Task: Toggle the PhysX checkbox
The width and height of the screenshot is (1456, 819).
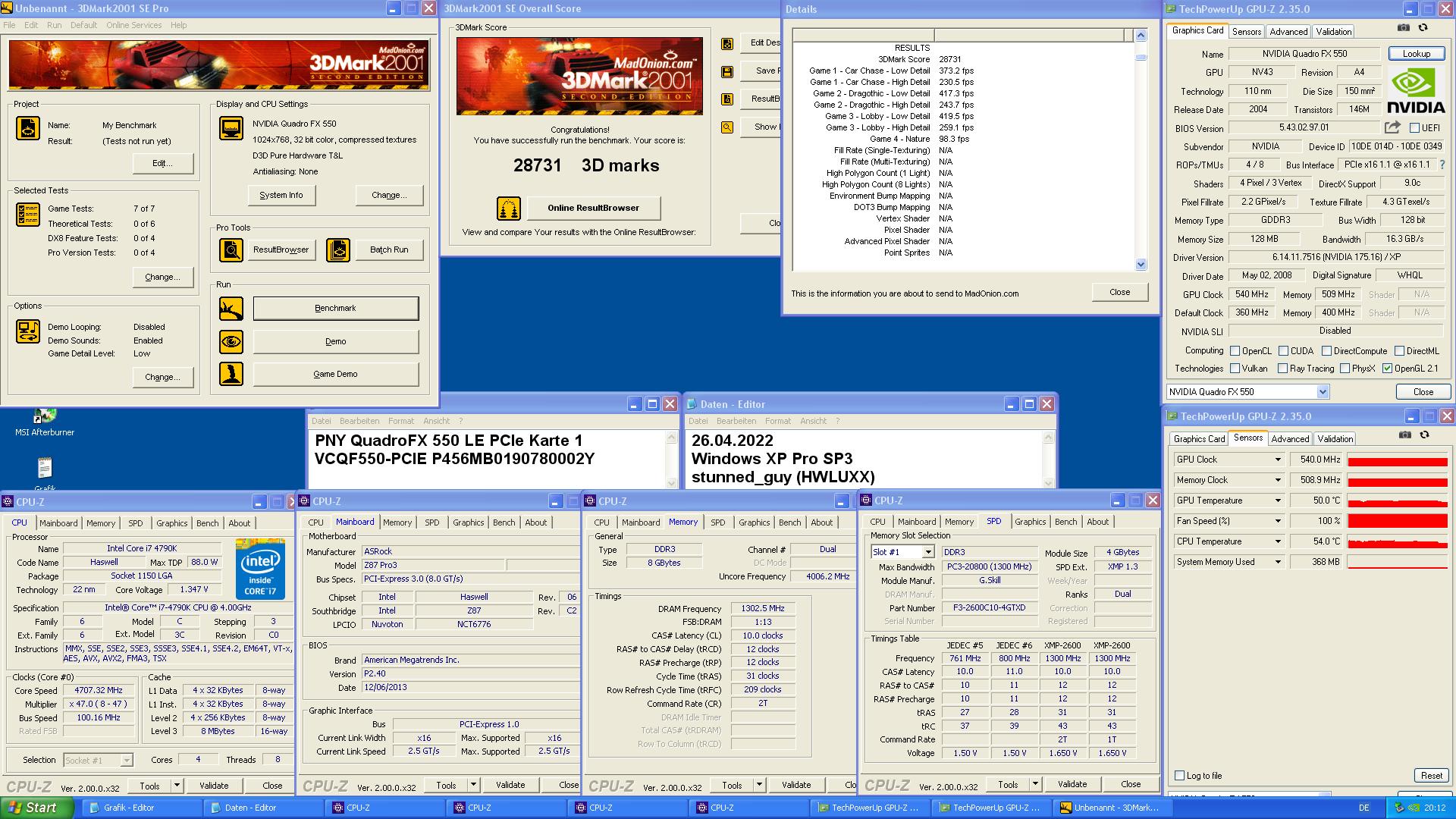Action: [x=1345, y=369]
